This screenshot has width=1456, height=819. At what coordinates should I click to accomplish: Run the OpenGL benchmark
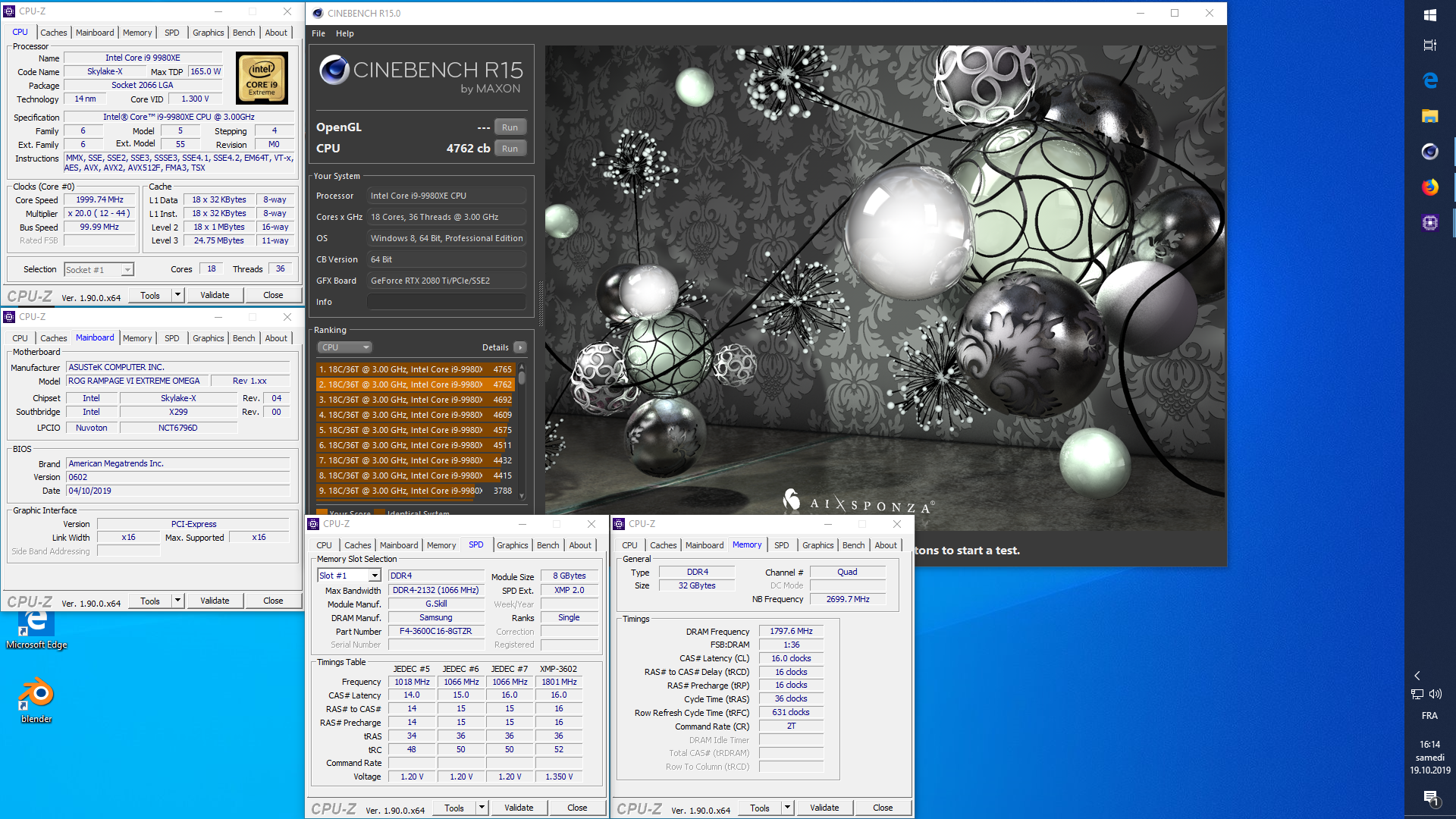coord(510,127)
